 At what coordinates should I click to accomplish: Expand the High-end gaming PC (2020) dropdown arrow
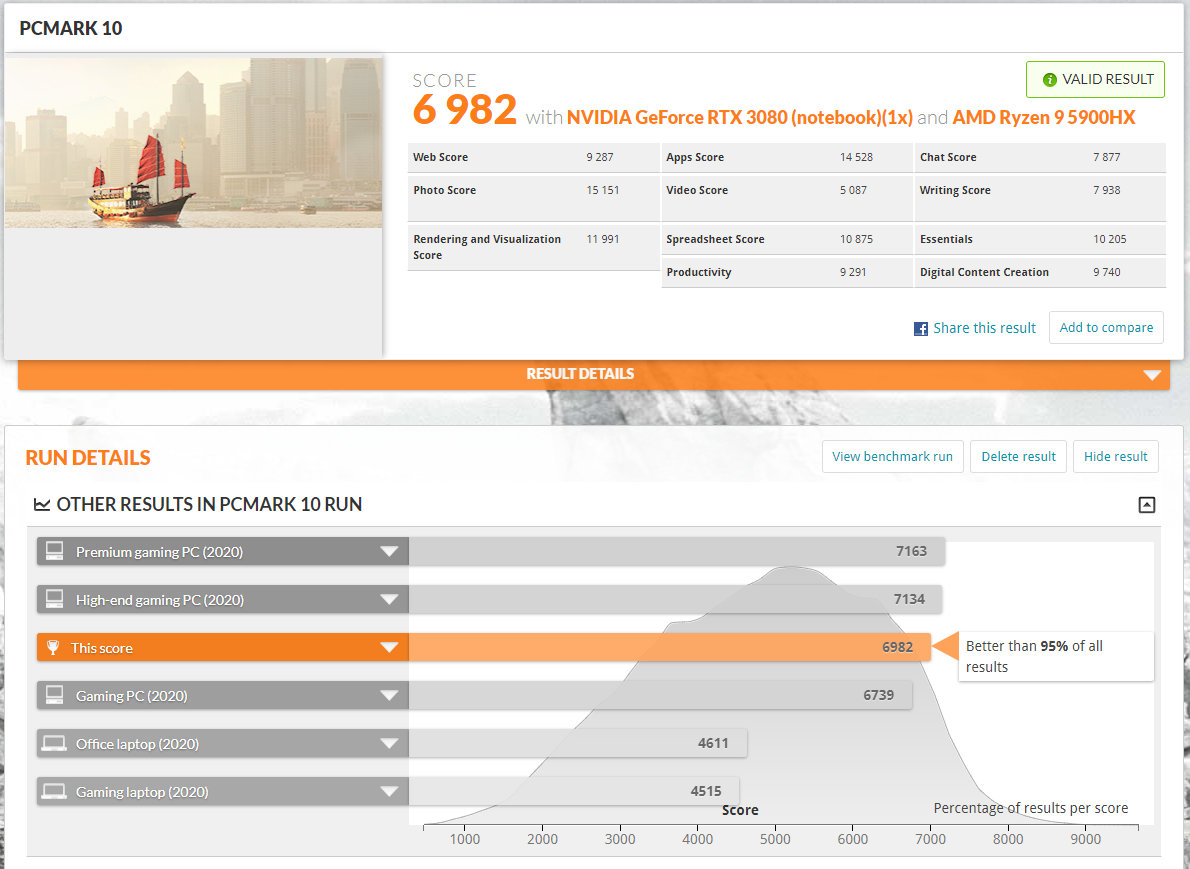coord(389,600)
